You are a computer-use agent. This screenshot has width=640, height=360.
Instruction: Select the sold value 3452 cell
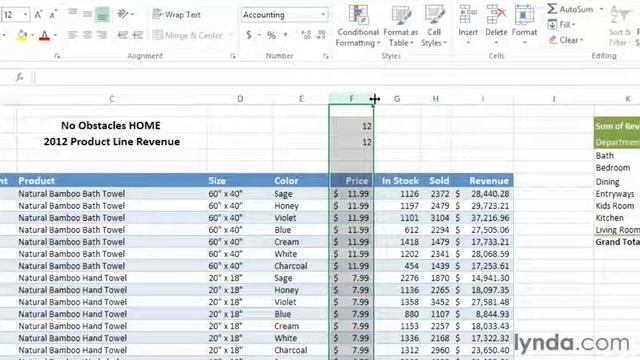pyautogui.click(x=436, y=302)
